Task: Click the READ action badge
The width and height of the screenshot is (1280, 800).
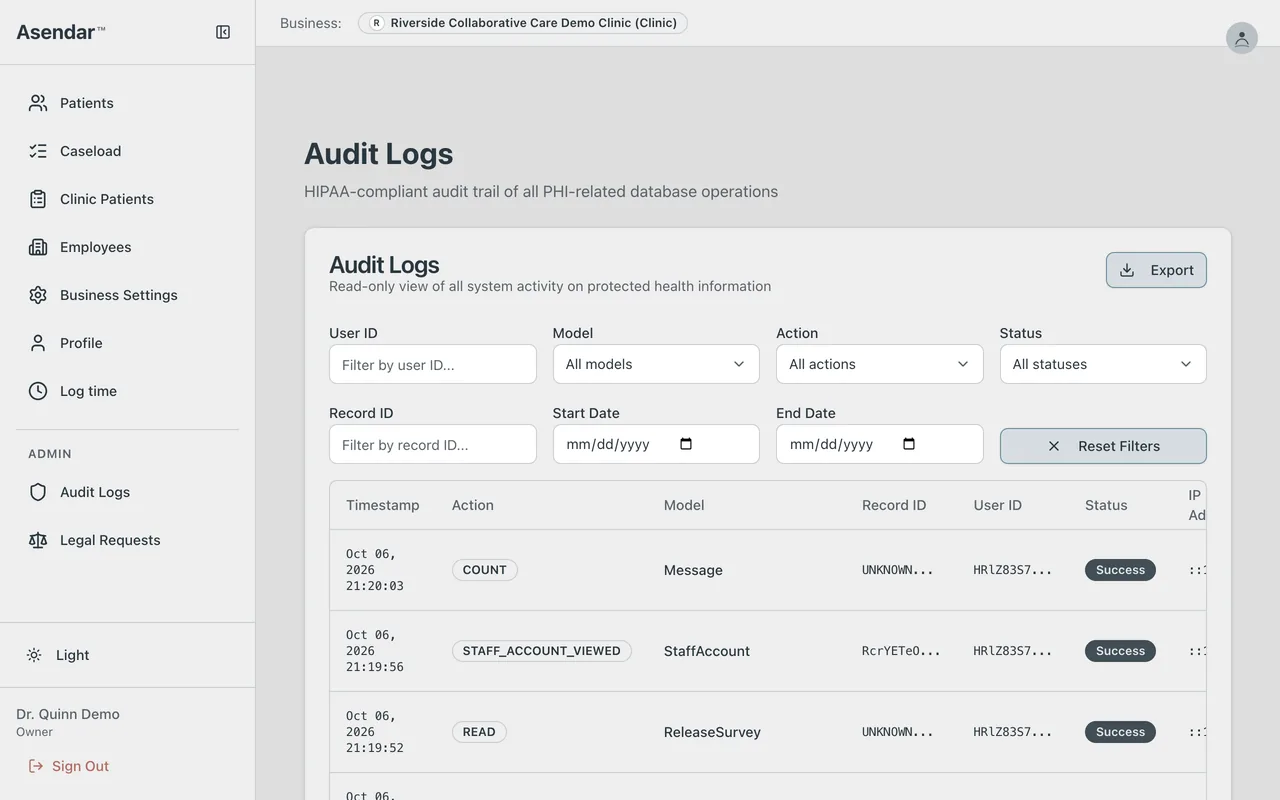Action: tap(479, 732)
